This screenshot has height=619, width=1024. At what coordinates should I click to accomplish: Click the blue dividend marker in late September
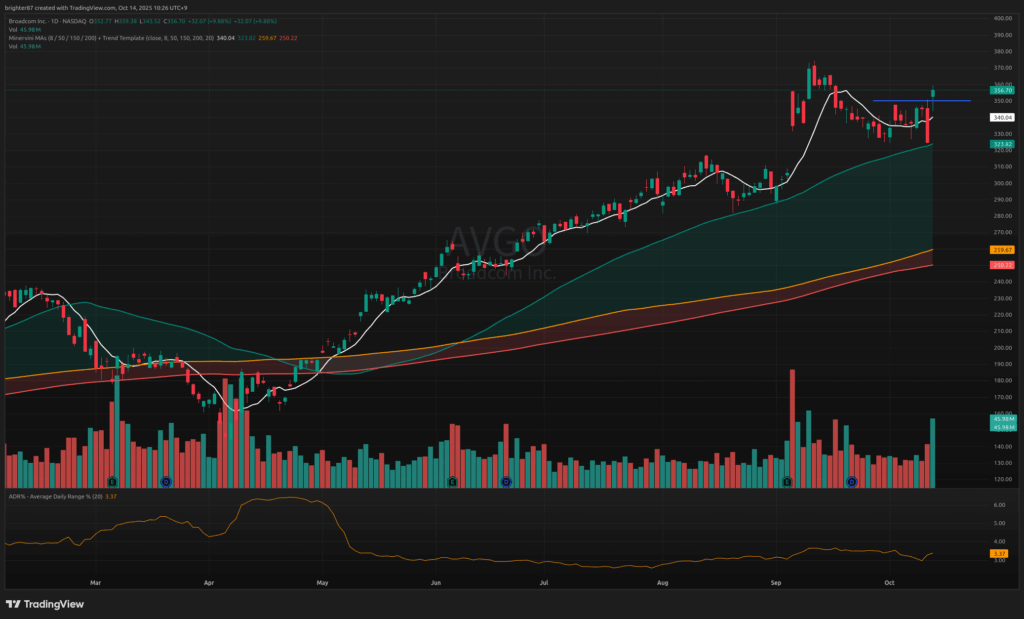pyautogui.click(x=852, y=482)
